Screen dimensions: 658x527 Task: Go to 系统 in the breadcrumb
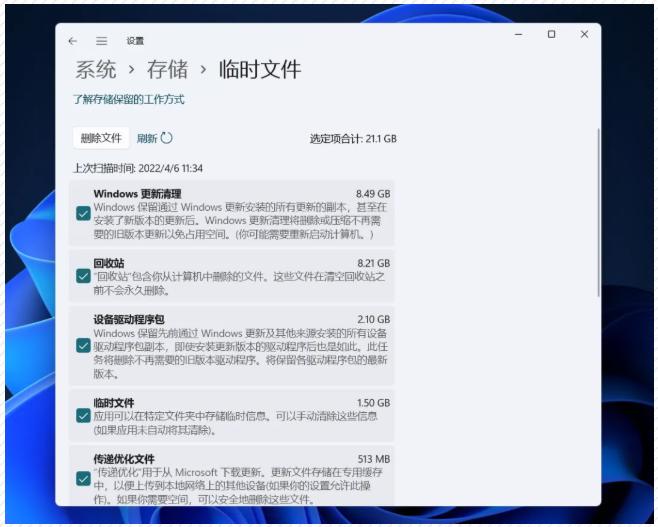tap(95, 70)
